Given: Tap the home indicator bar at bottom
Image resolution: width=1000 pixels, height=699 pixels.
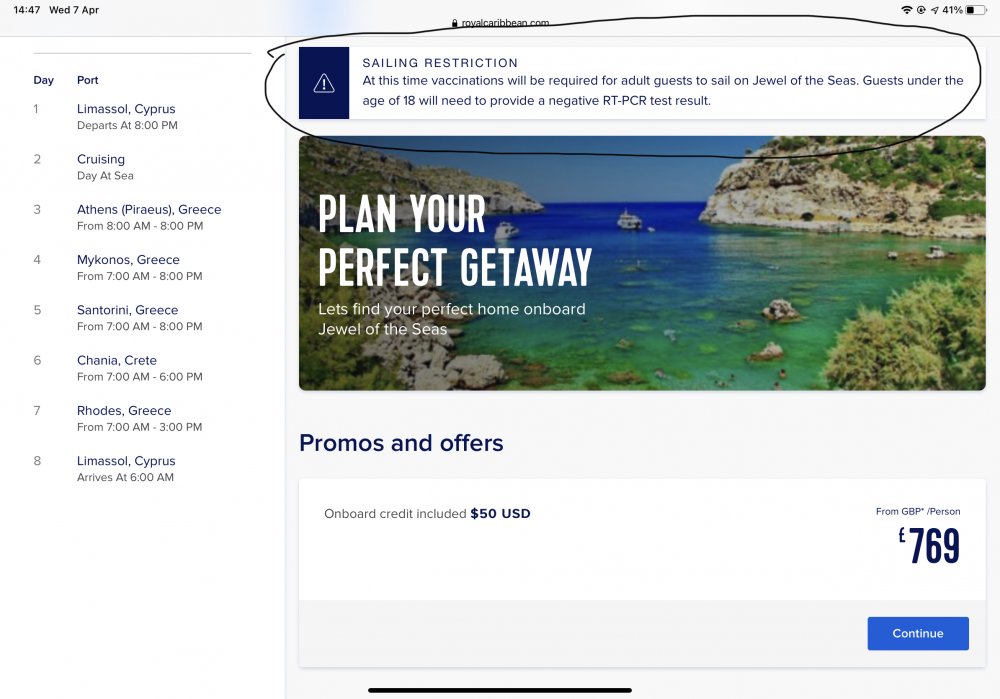Looking at the screenshot, I should (x=500, y=690).
